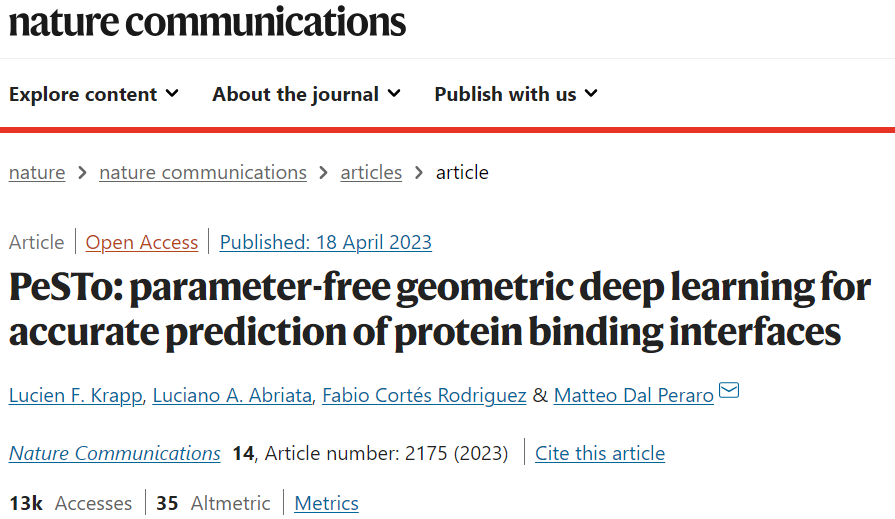This screenshot has height=519, width=895.
Task: Open the nature communications breadcrumb link
Action: [x=203, y=172]
